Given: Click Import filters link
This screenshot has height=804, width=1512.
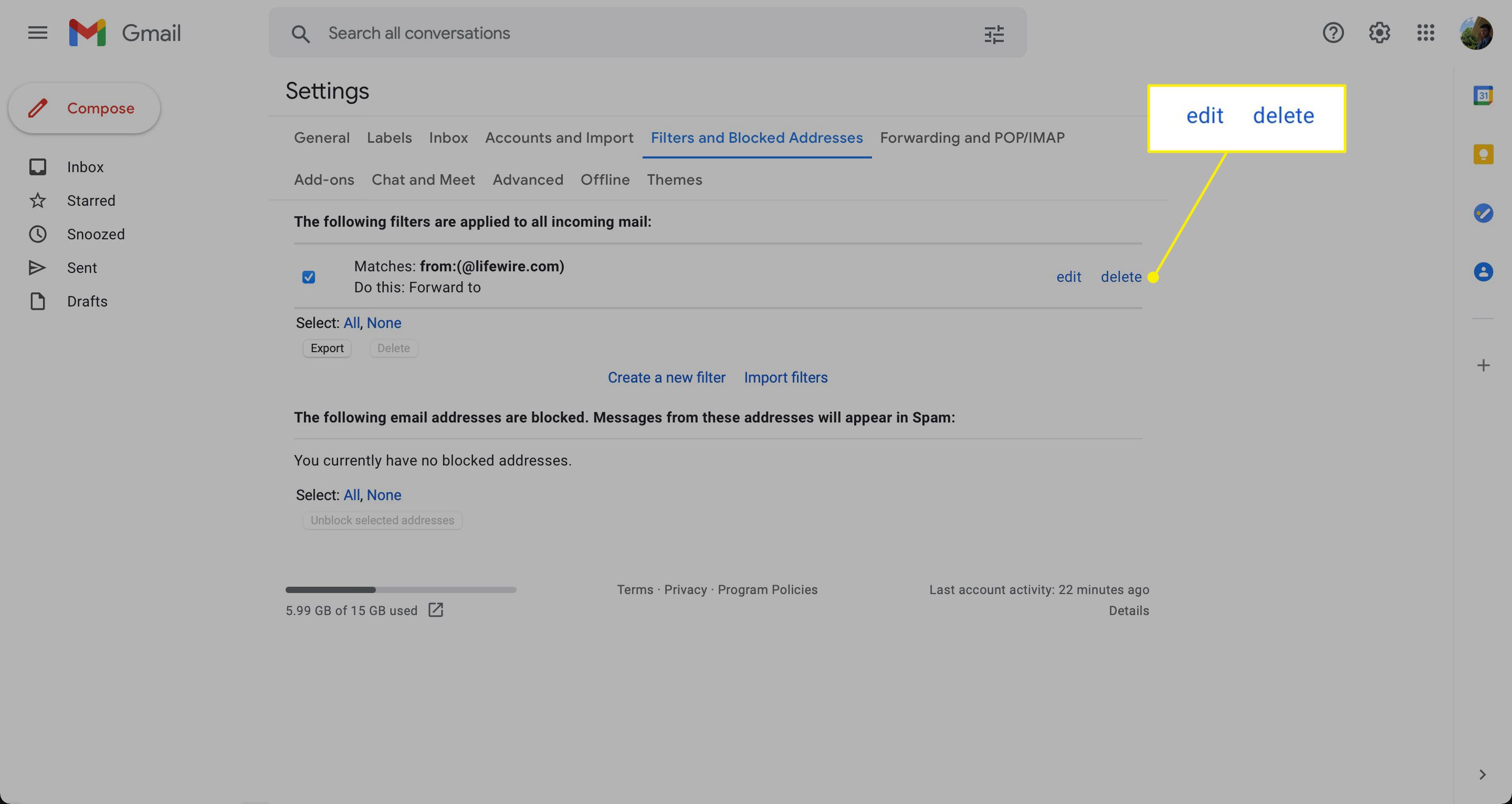Looking at the screenshot, I should pyautogui.click(x=786, y=377).
